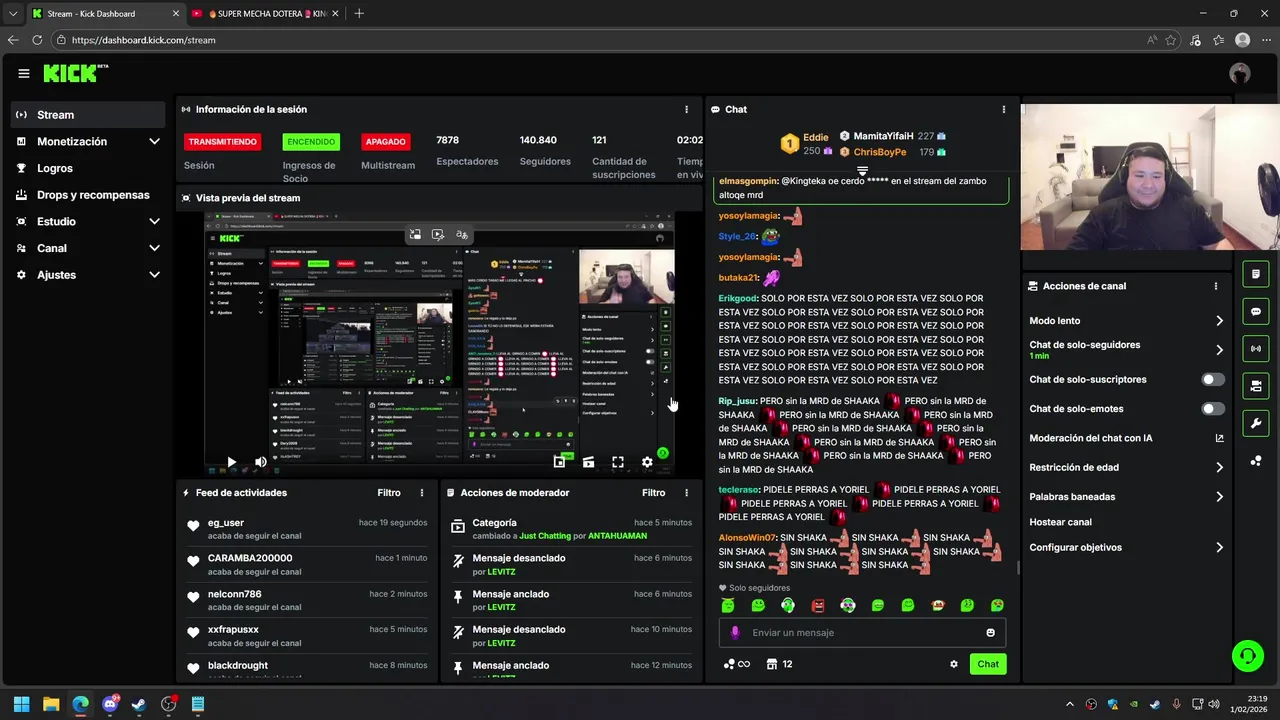Click the browser address bar
1280x720 pixels.
[x=600, y=40]
